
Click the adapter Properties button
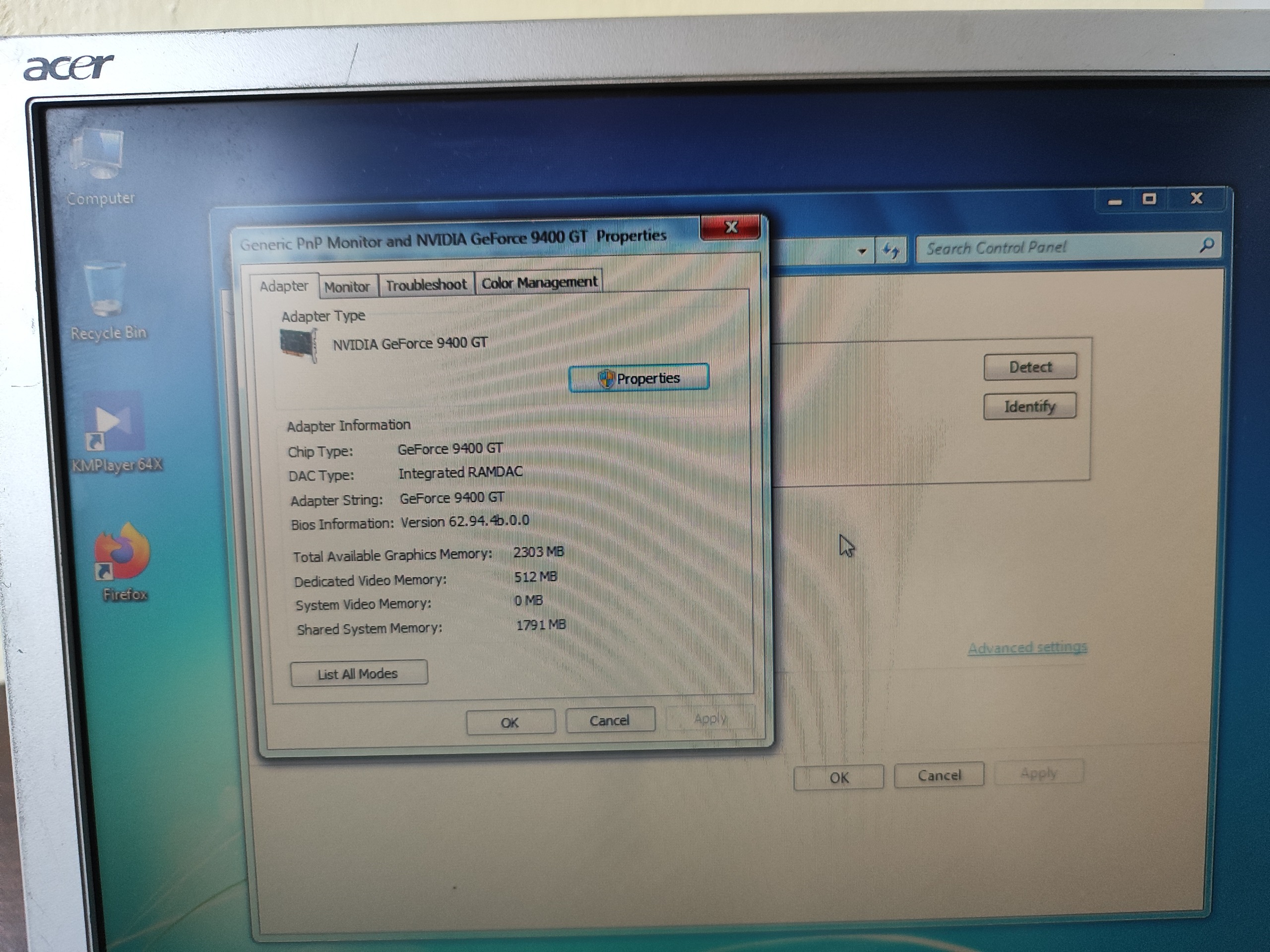point(638,378)
